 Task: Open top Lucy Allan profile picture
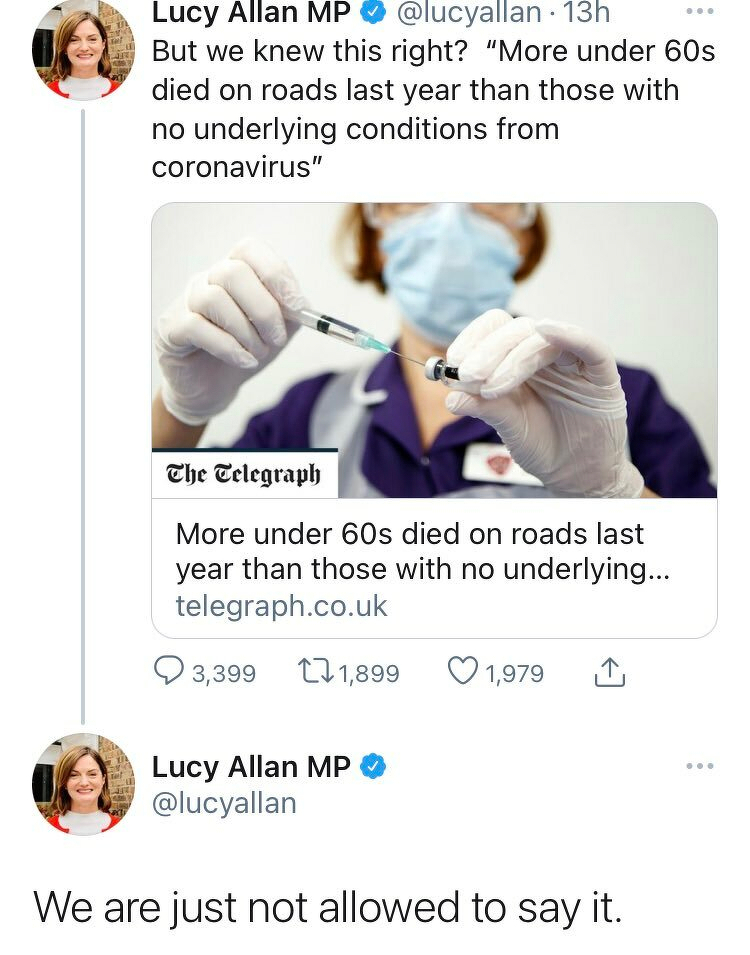click(83, 50)
